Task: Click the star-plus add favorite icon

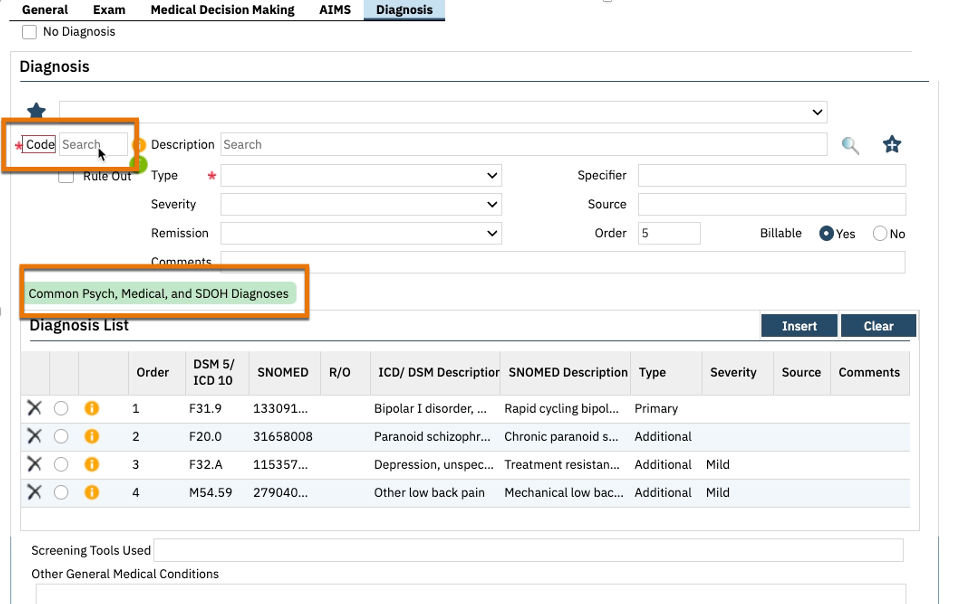Action: click(x=892, y=145)
